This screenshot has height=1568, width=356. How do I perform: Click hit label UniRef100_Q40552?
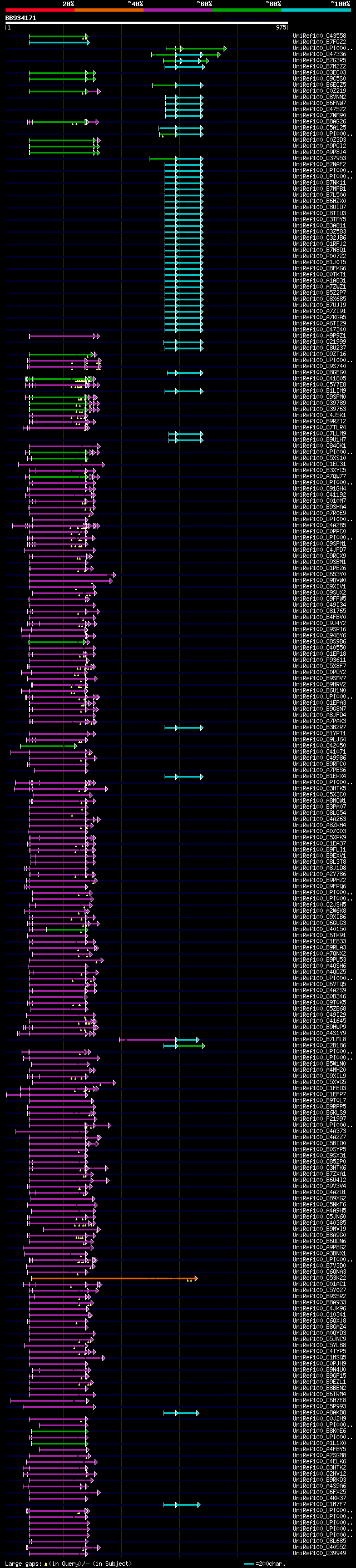(319, 1547)
